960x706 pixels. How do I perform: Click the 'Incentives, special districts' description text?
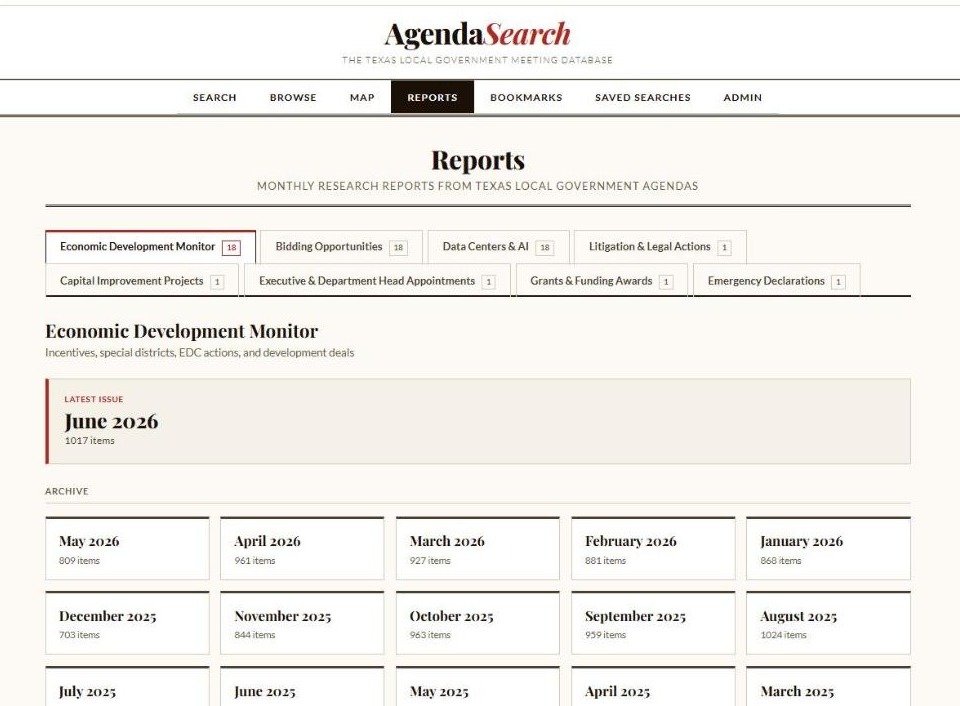click(200, 353)
